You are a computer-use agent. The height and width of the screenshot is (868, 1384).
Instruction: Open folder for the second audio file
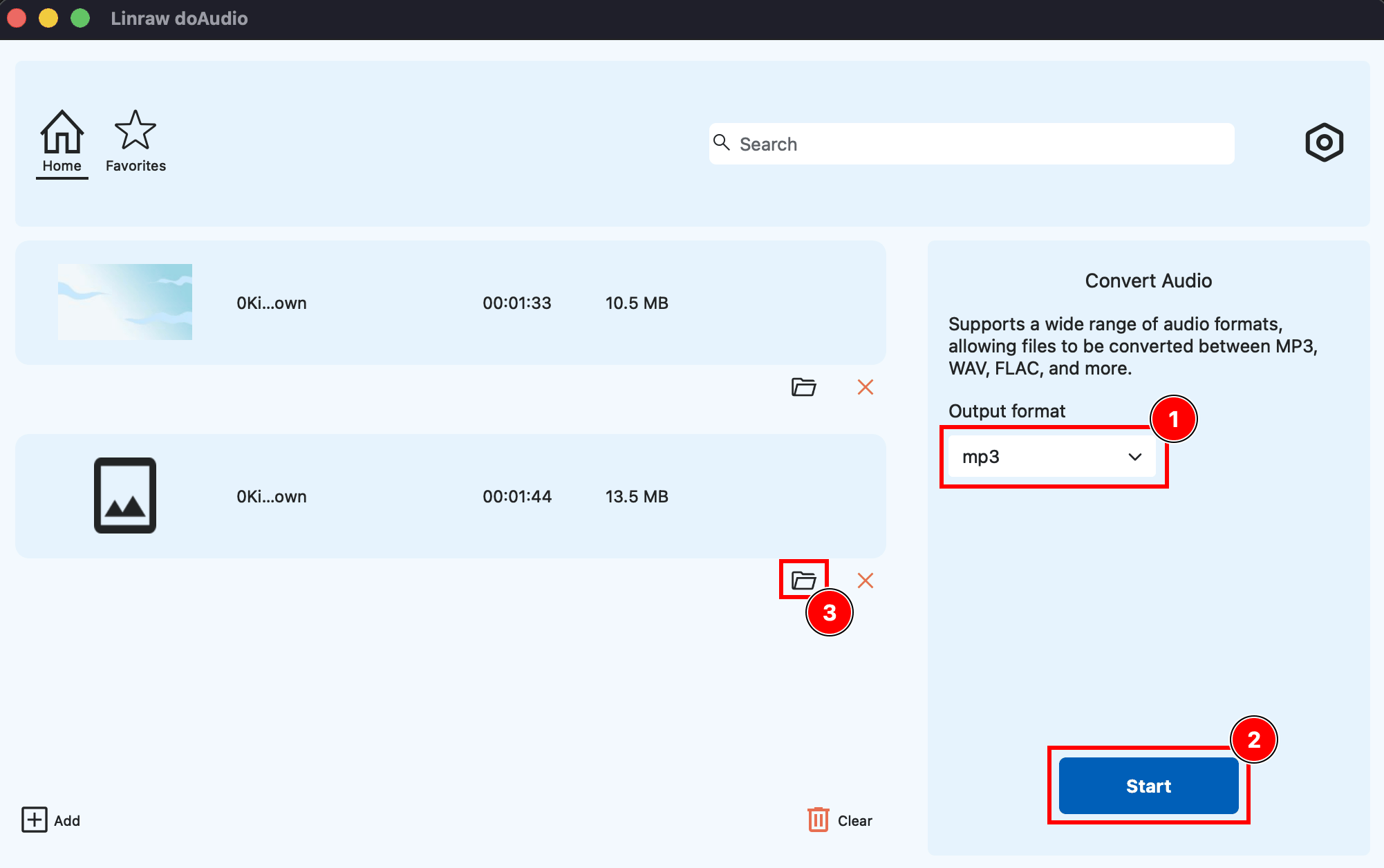click(x=803, y=581)
